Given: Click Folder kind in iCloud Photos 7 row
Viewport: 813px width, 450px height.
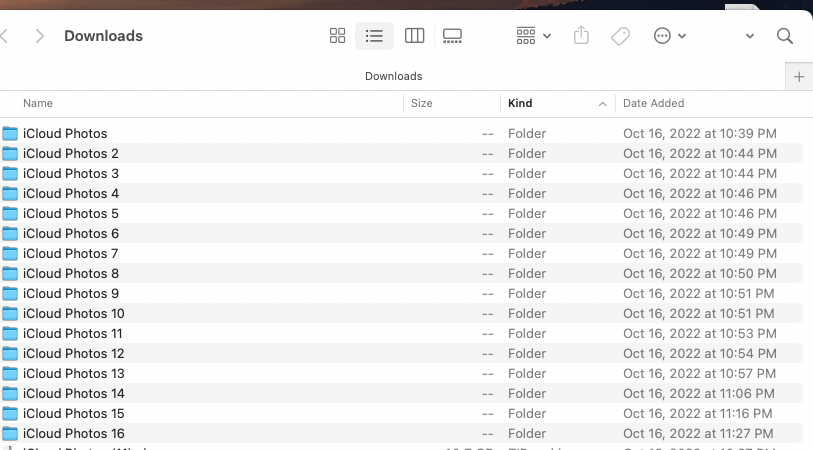Looking at the screenshot, I should 527,254.
